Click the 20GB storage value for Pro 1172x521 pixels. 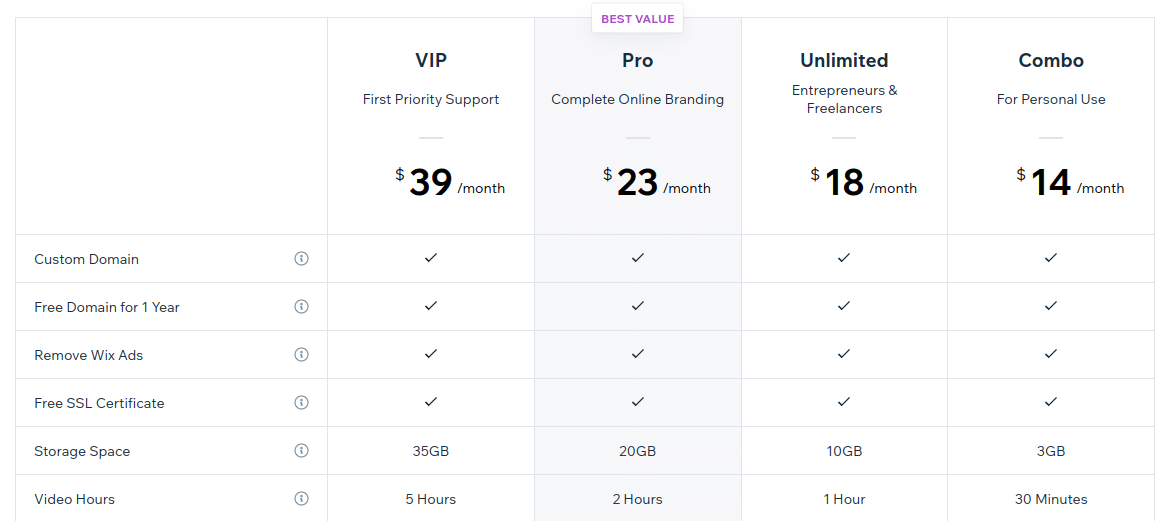pos(638,451)
